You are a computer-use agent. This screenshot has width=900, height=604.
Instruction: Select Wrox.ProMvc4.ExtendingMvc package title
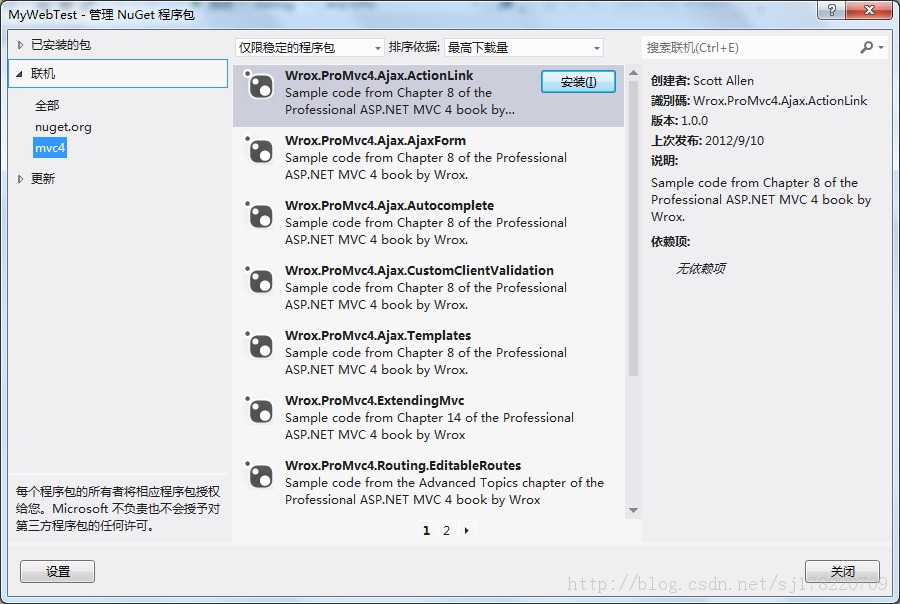(x=374, y=400)
